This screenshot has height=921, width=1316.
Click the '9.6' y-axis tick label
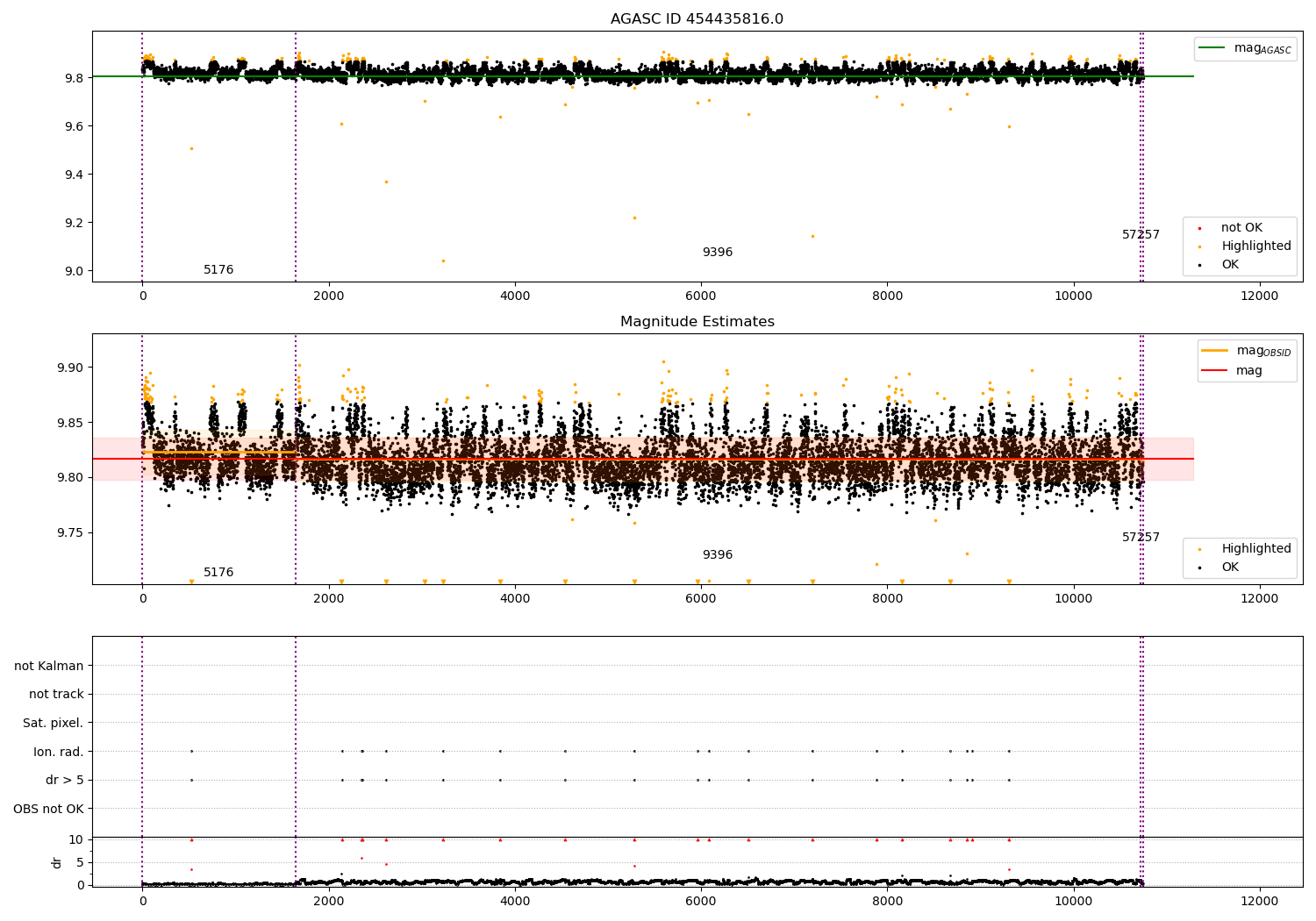(75, 126)
